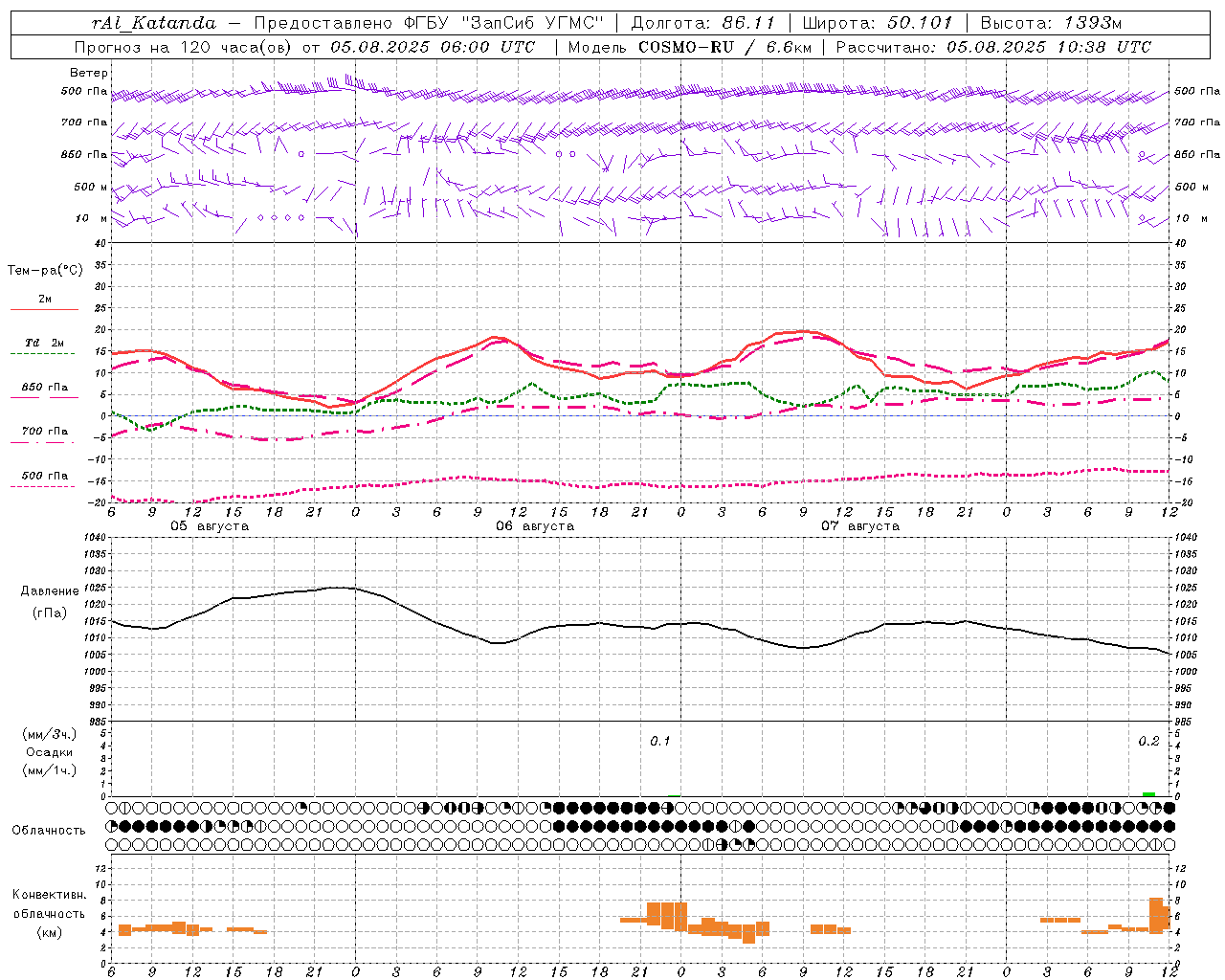Click the (мм/1ч.) units label
This screenshot has width=1225, height=980.
(50, 770)
